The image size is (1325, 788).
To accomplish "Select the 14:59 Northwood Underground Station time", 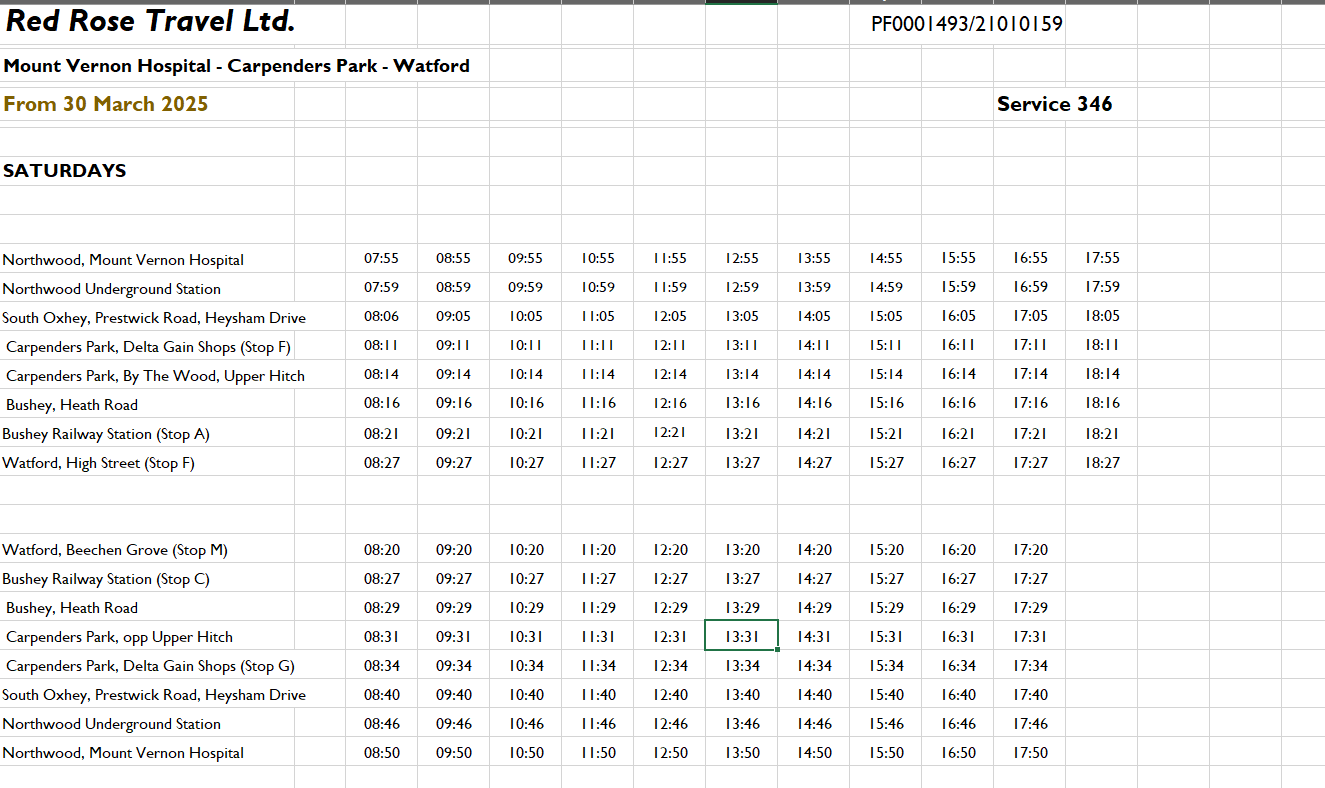I will tap(886, 287).
